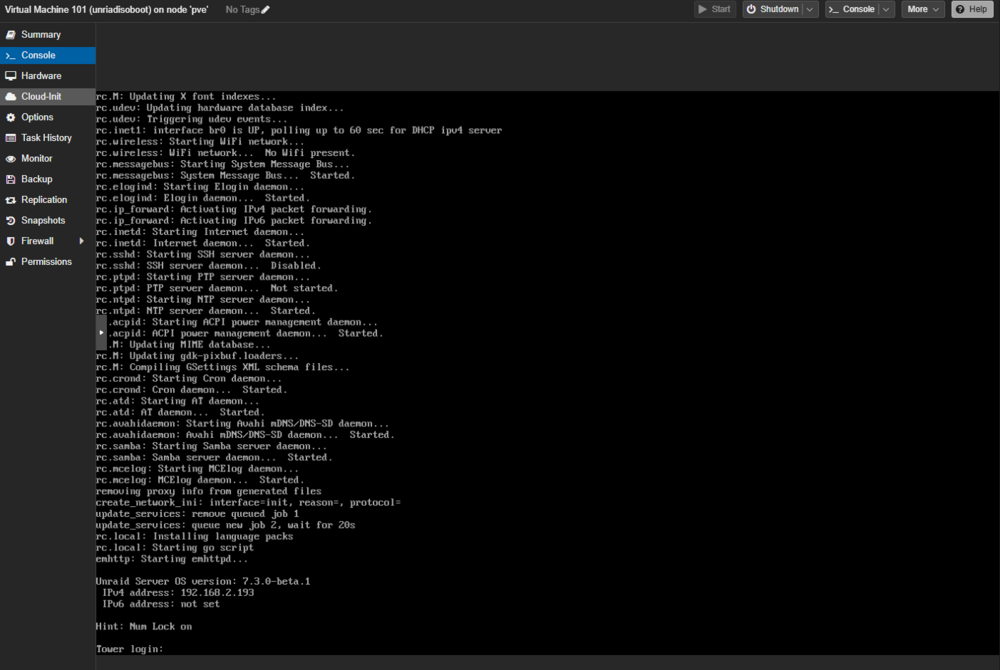Click the Tower login prompt in console
The width and height of the screenshot is (1000, 670).
[x=129, y=649]
